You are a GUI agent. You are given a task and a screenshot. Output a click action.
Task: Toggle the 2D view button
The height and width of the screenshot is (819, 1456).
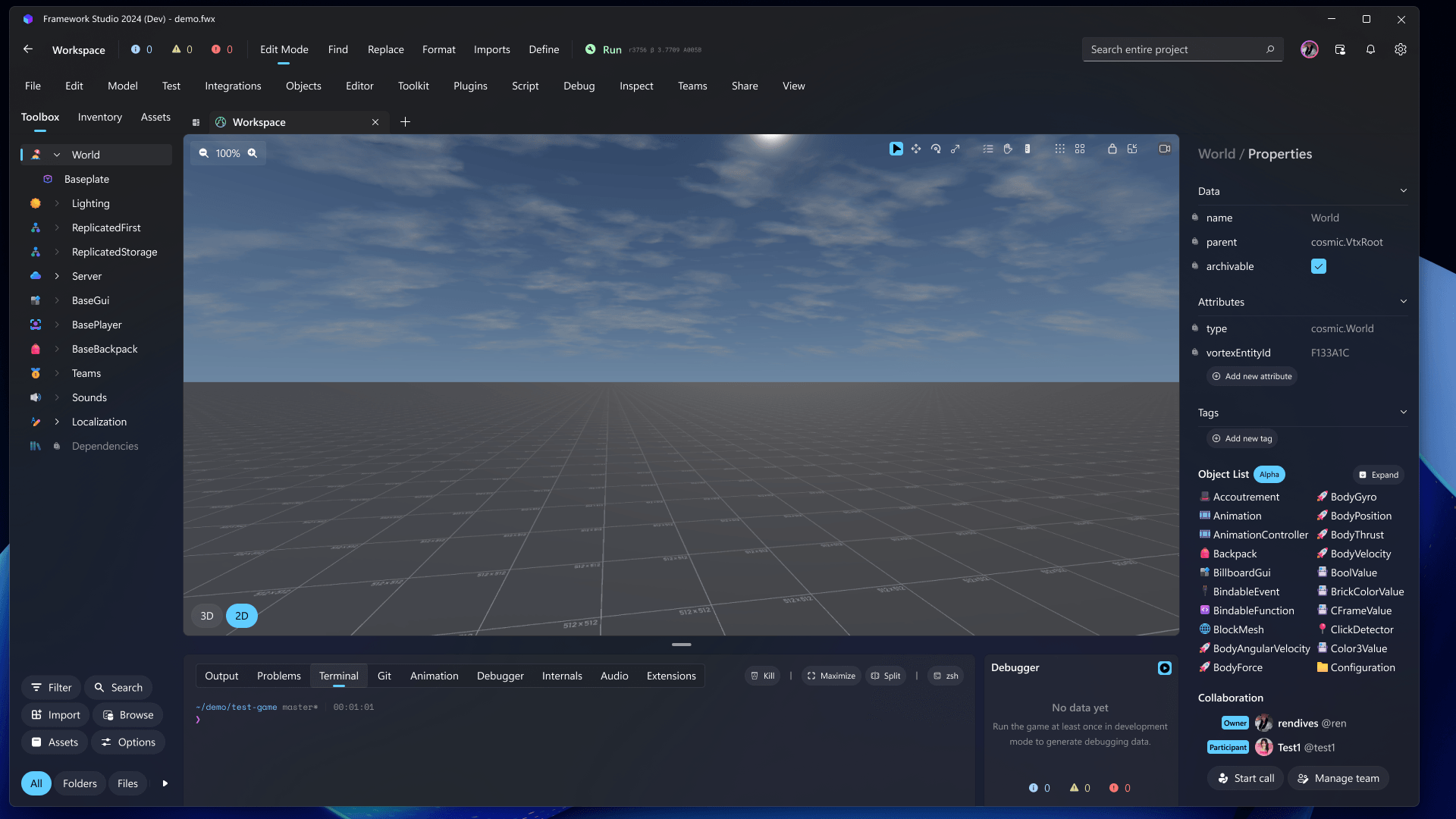[241, 616]
